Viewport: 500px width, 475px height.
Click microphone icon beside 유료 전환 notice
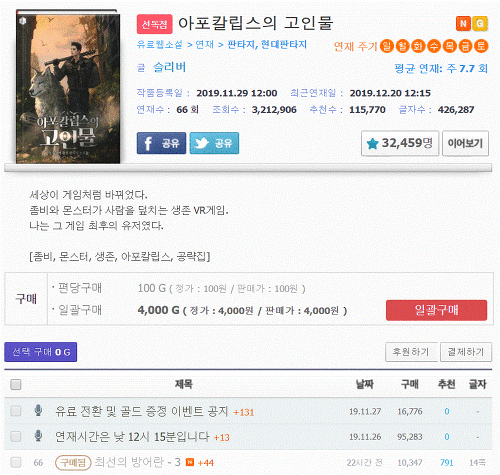click(38, 410)
